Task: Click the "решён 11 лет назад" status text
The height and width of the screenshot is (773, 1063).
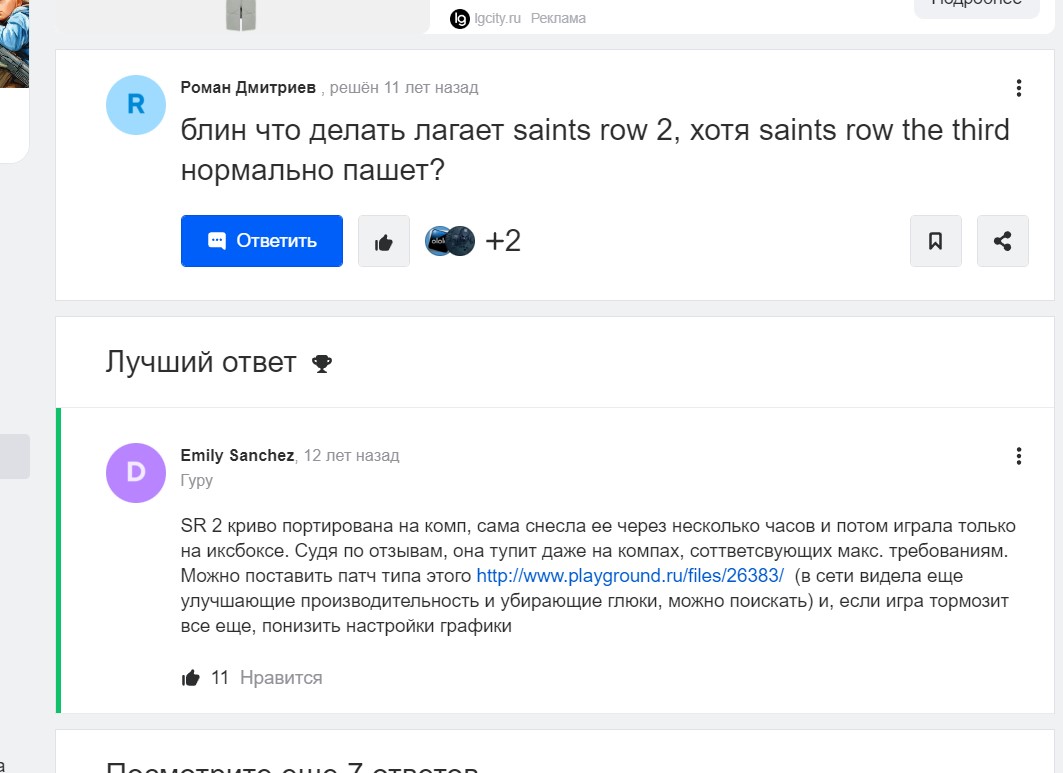Action: tap(404, 87)
